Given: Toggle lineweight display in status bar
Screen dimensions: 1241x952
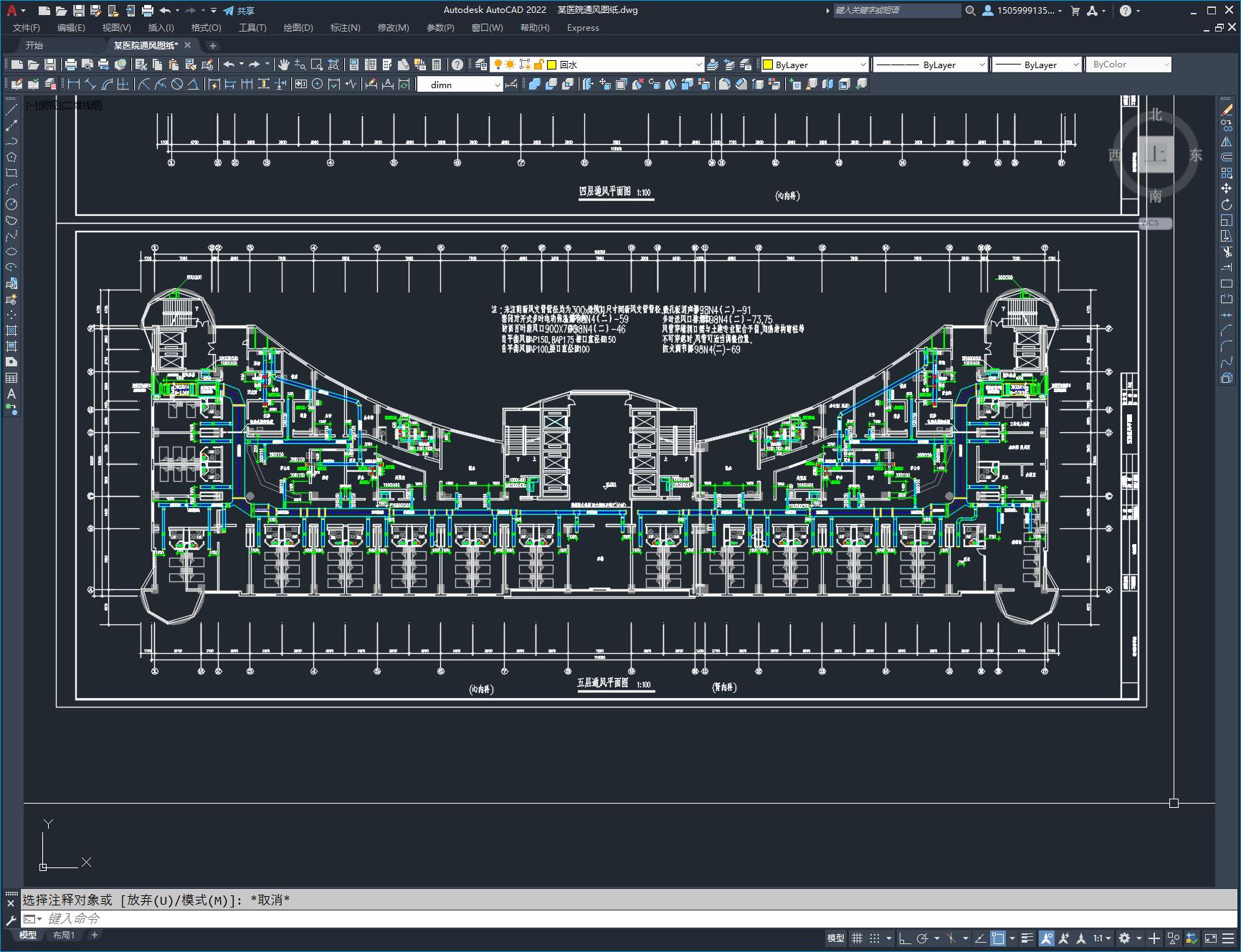Looking at the screenshot, I should pyautogui.click(x=1027, y=938).
